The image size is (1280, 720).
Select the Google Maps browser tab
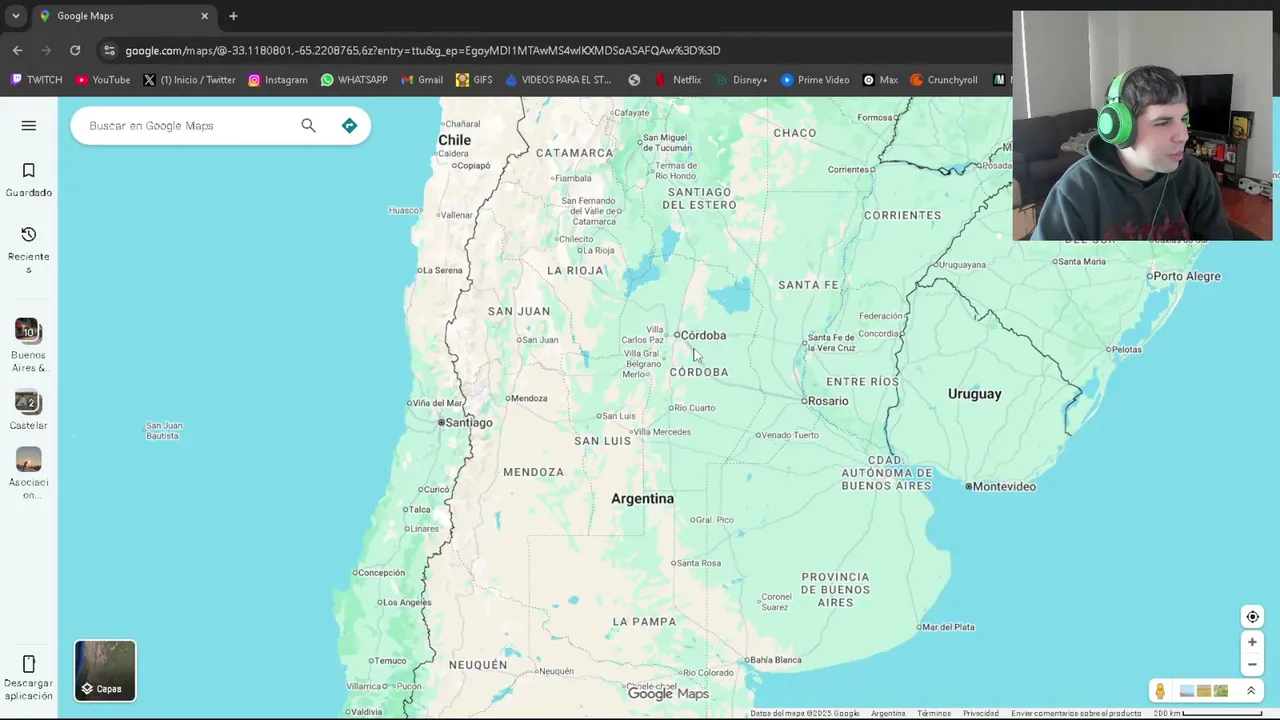click(124, 16)
